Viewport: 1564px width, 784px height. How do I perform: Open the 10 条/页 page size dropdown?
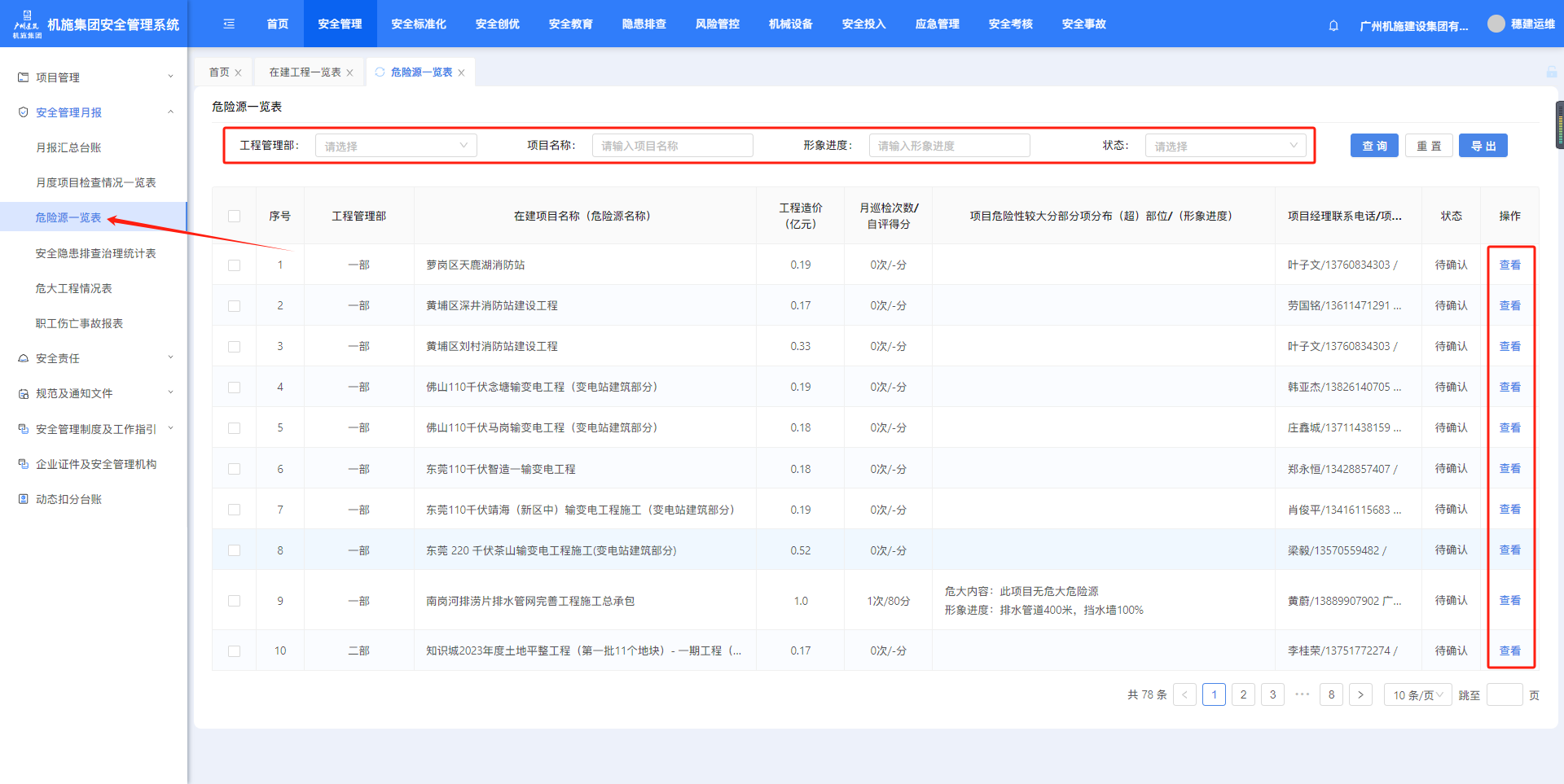1417,694
